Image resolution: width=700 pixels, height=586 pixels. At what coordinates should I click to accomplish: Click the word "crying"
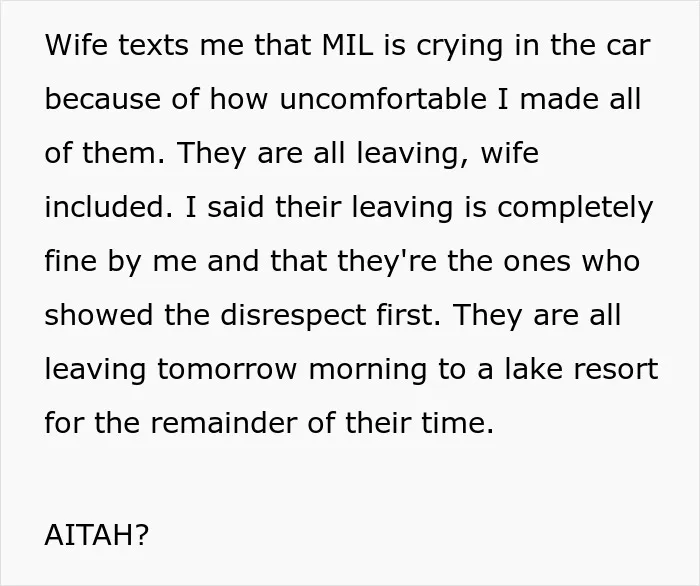[460, 48]
